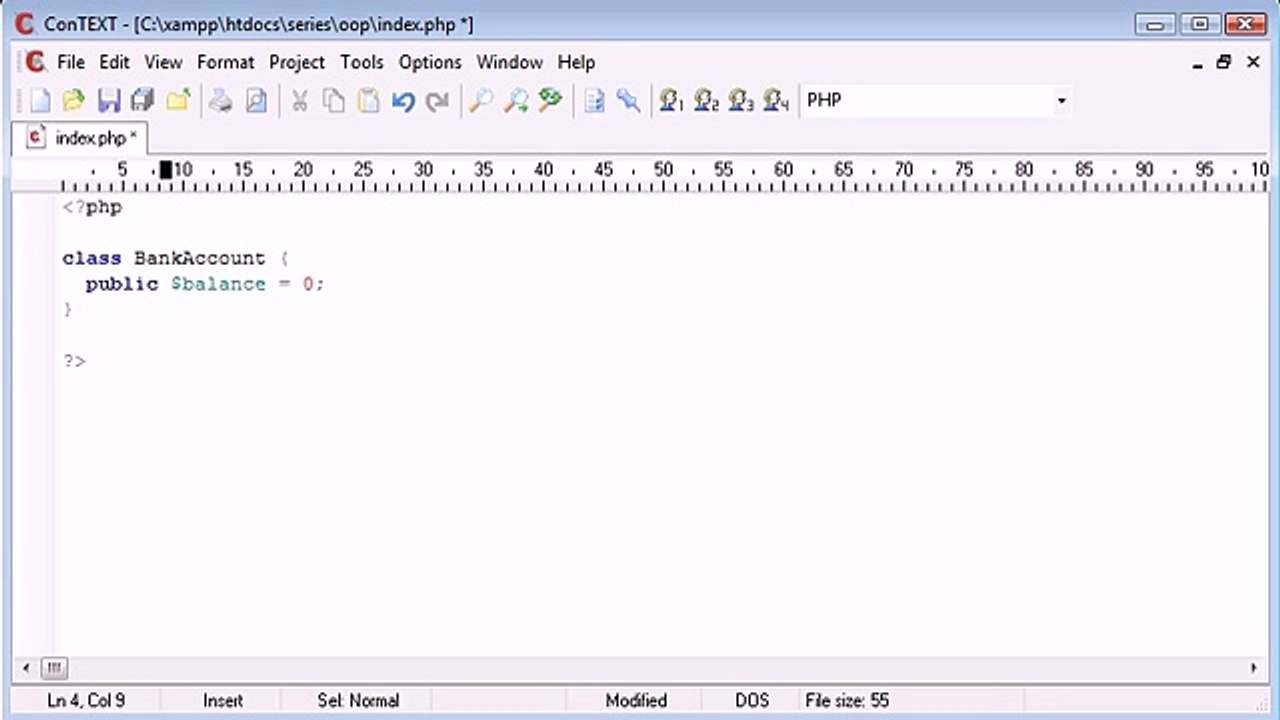The width and height of the screenshot is (1280, 720).
Task: Open the Options menu
Action: click(x=430, y=62)
